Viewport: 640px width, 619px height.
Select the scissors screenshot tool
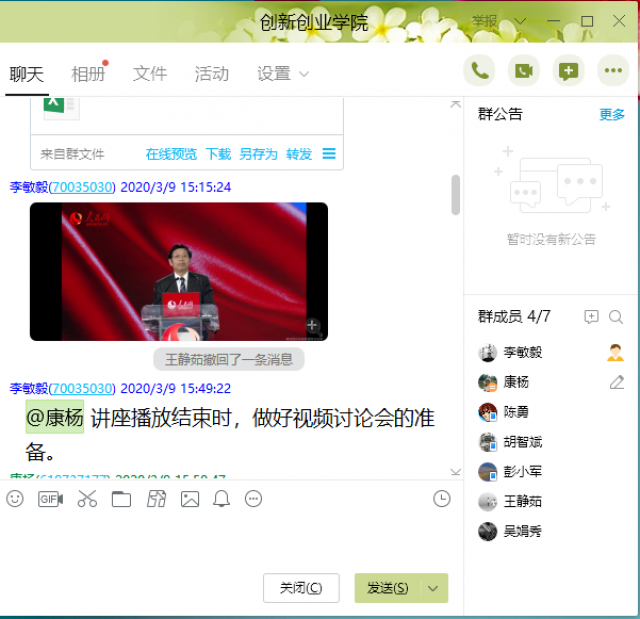pos(87,499)
